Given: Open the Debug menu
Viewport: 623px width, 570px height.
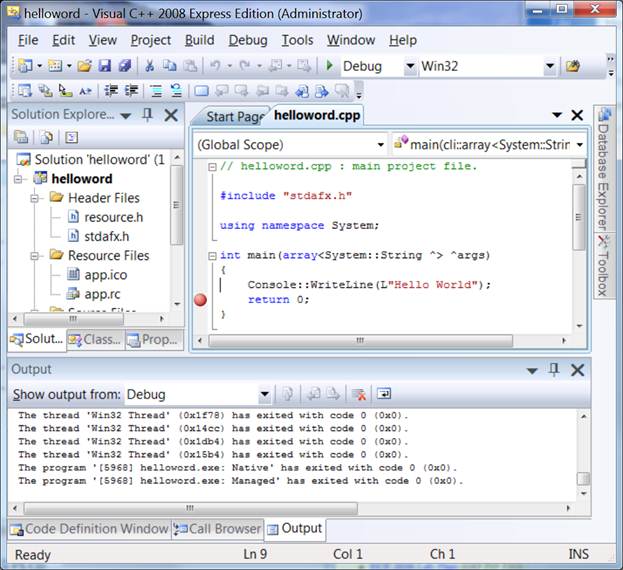Looking at the screenshot, I should click(248, 40).
